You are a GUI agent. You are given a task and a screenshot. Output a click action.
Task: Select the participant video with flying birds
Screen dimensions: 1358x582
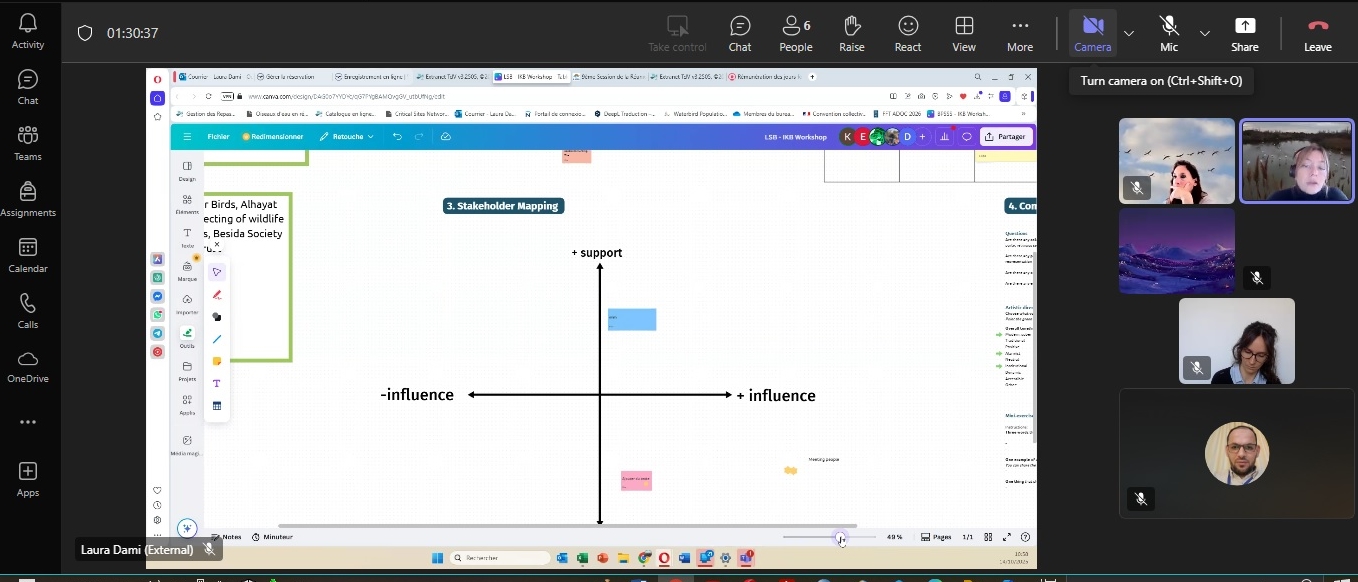(1176, 161)
